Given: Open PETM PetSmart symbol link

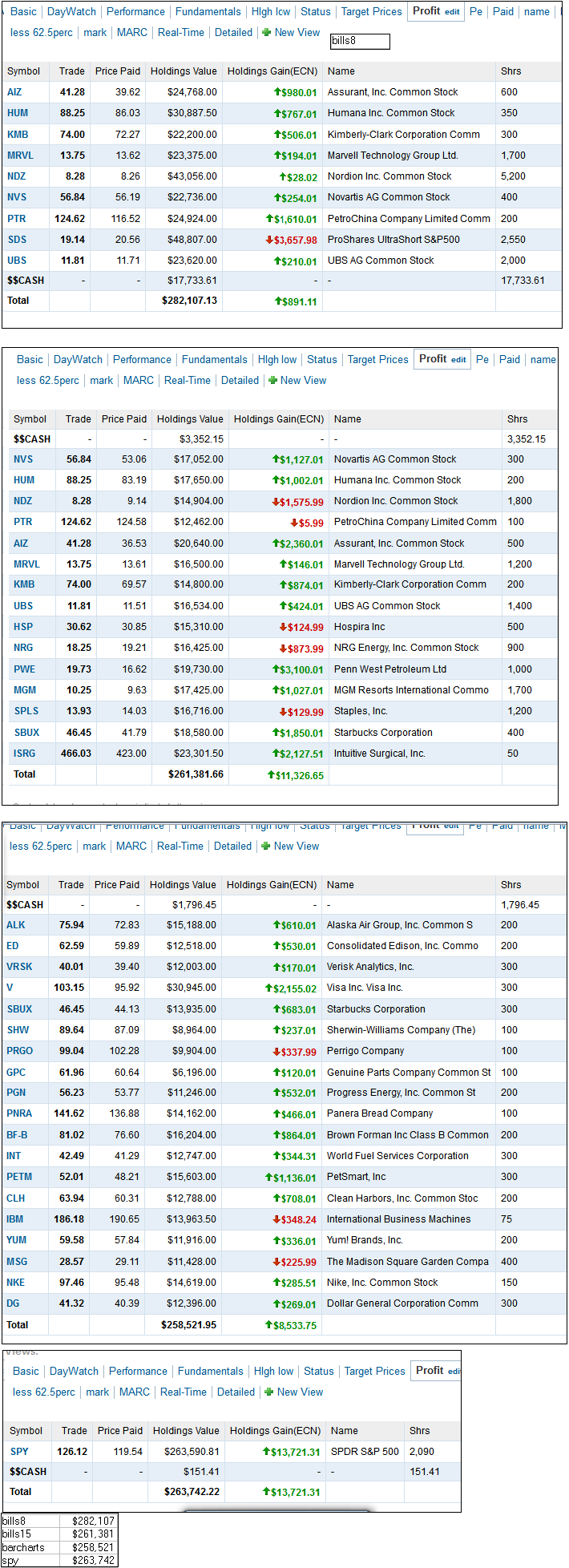Looking at the screenshot, I should [x=19, y=1176].
